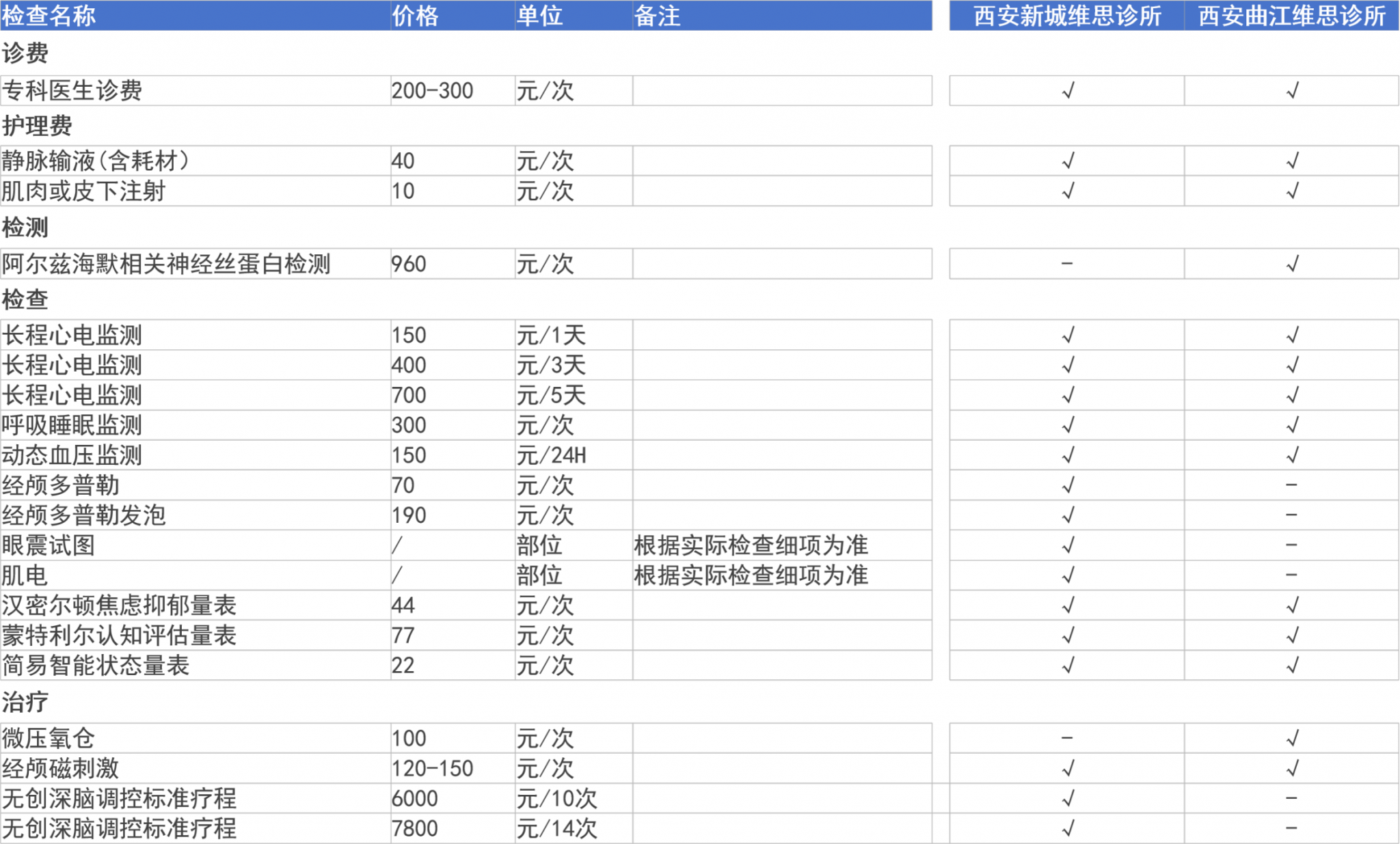Select the 动态血压监测 cell
Image resolution: width=1400 pixels, height=844 pixels.
196,455
